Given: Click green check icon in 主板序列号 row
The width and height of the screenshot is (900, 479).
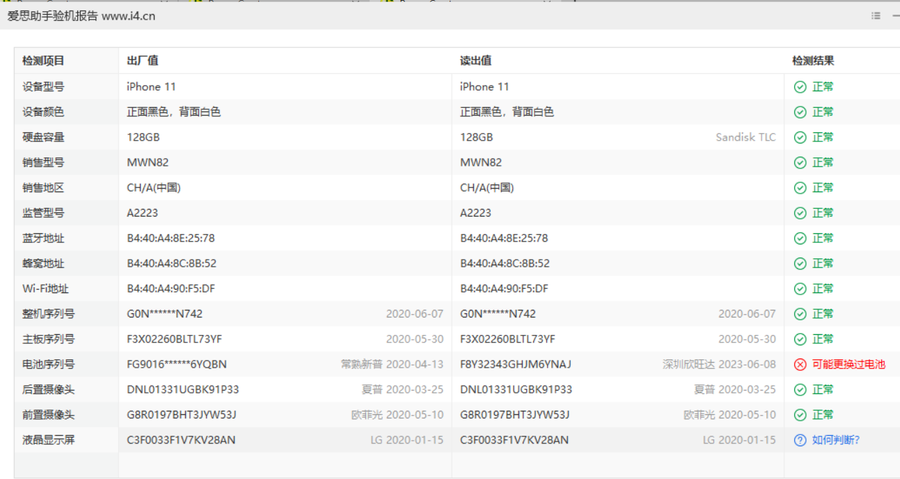Looking at the screenshot, I should (x=800, y=340).
